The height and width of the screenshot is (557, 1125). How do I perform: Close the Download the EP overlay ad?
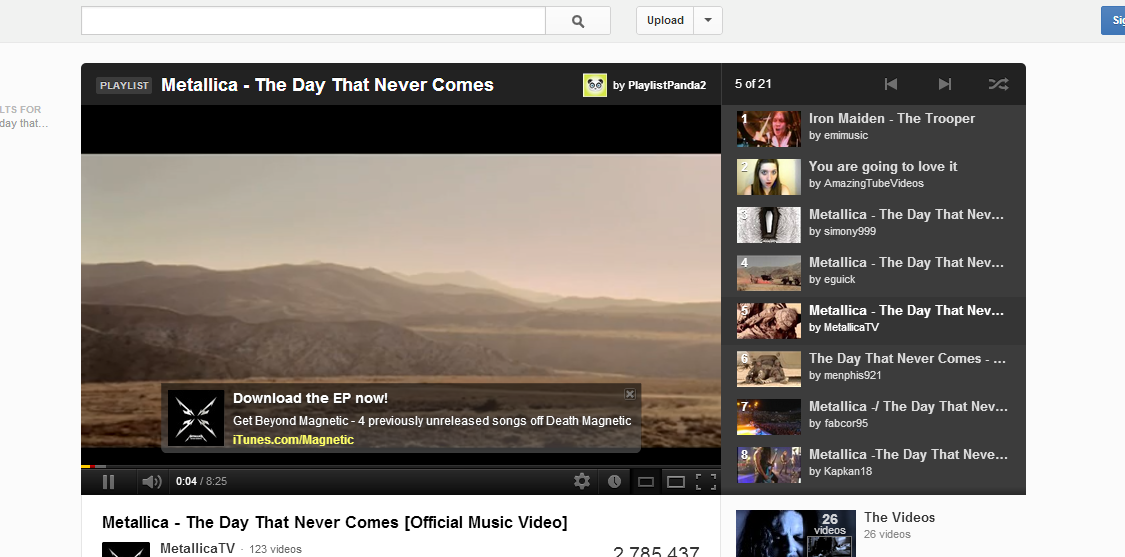[x=630, y=394]
